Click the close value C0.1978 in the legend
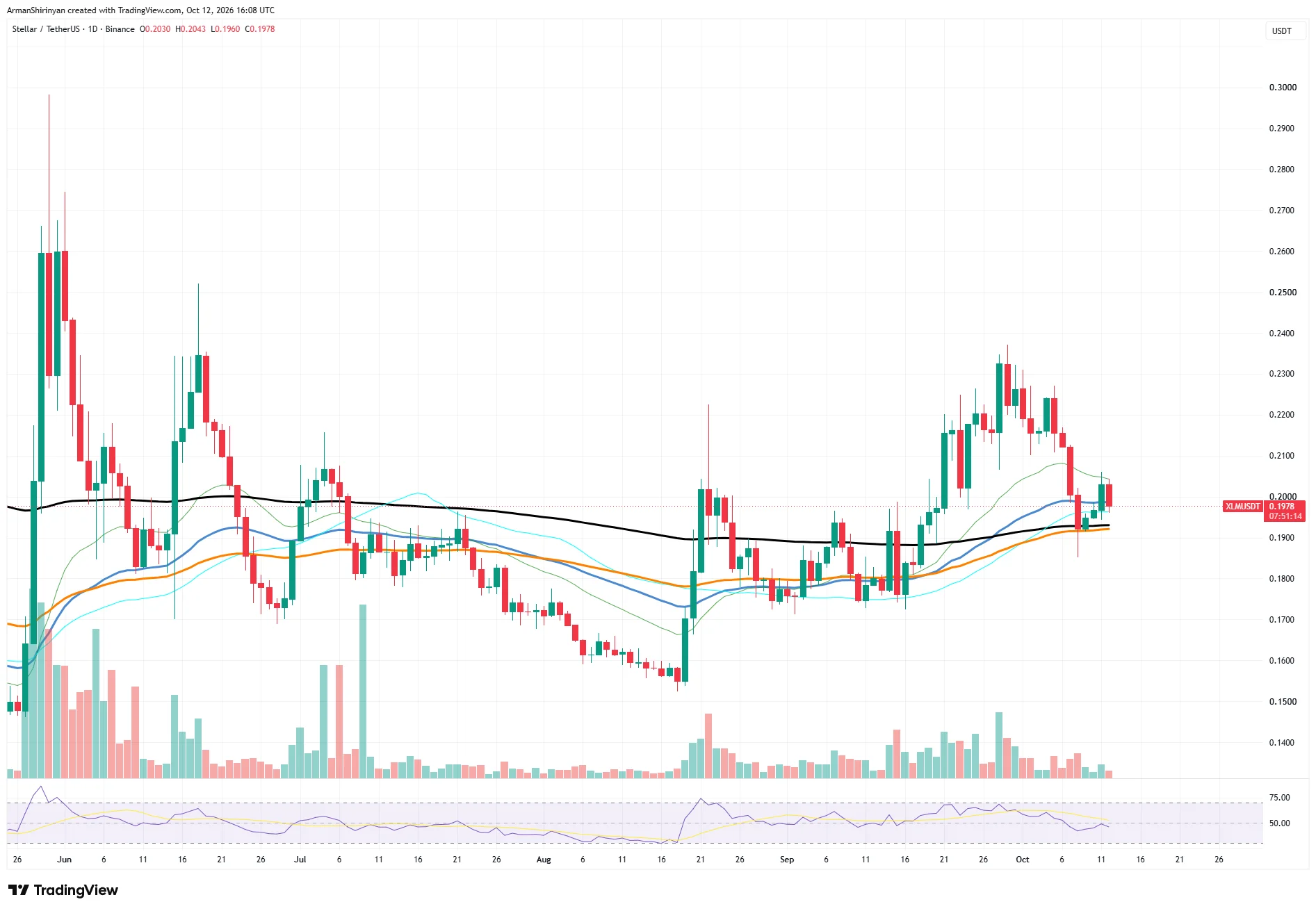 click(x=260, y=29)
